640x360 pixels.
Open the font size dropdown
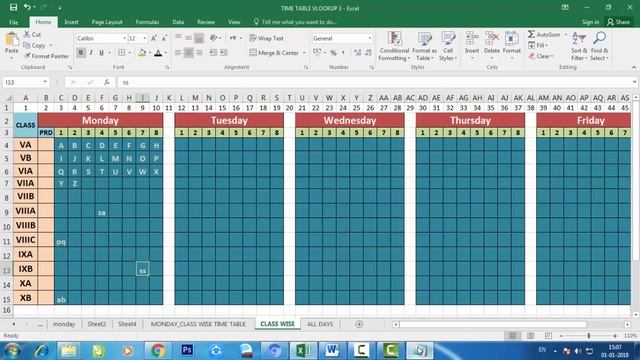click(x=144, y=38)
